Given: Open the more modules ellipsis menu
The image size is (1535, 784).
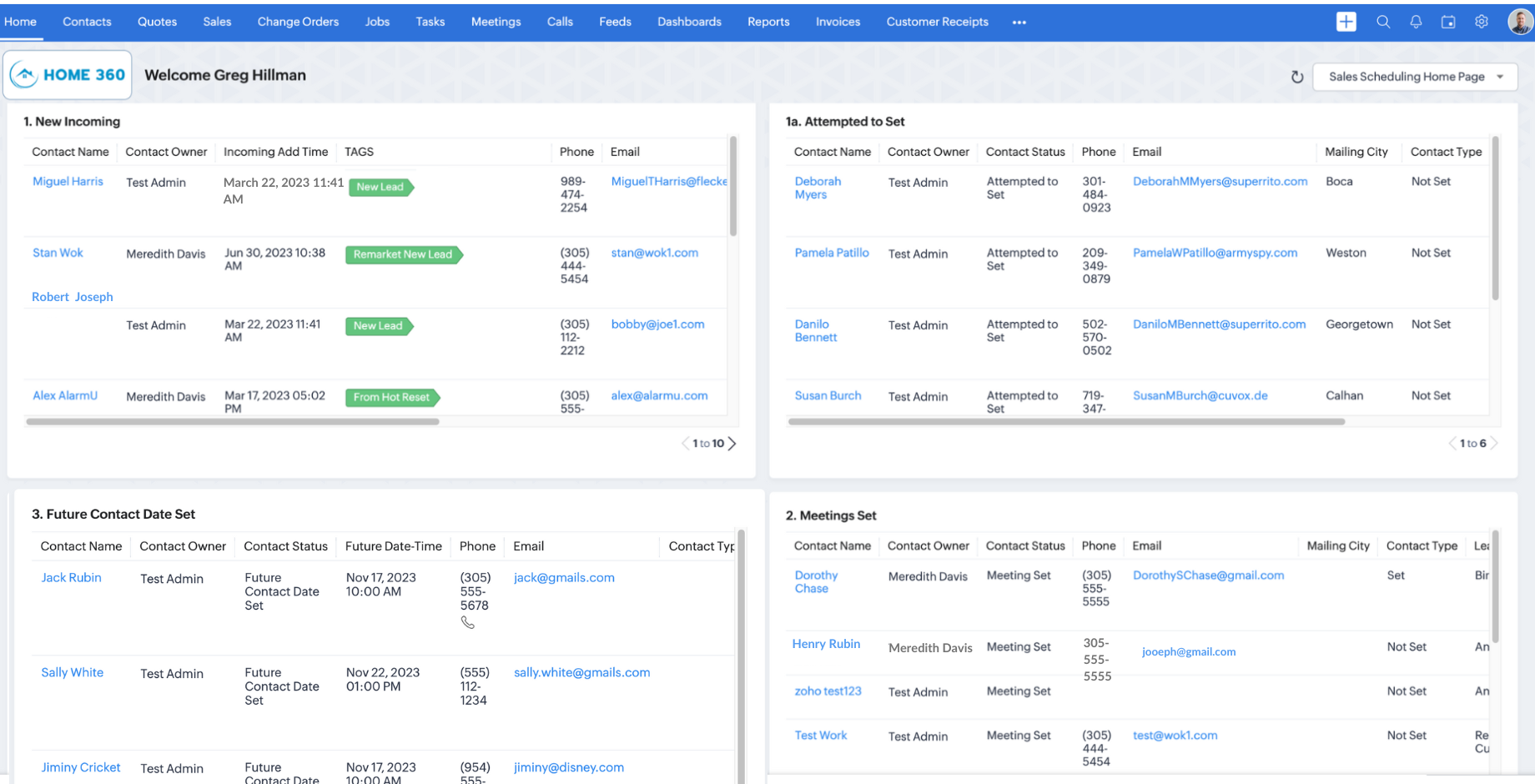Looking at the screenshot, I should (x=1019, y=23).
